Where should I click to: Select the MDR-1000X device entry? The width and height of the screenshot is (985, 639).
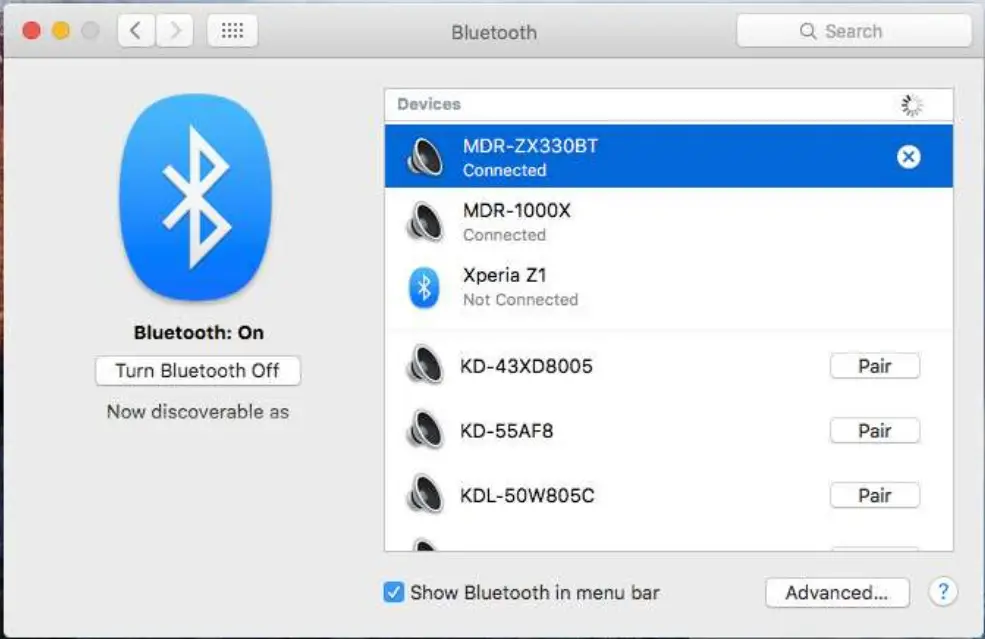[600, 220]
